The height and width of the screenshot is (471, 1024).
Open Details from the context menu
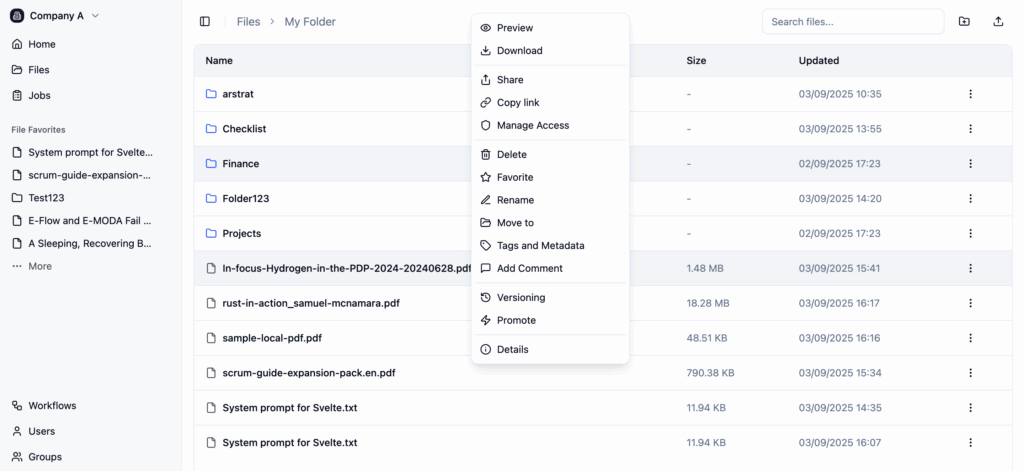click(x=550, y=349)
